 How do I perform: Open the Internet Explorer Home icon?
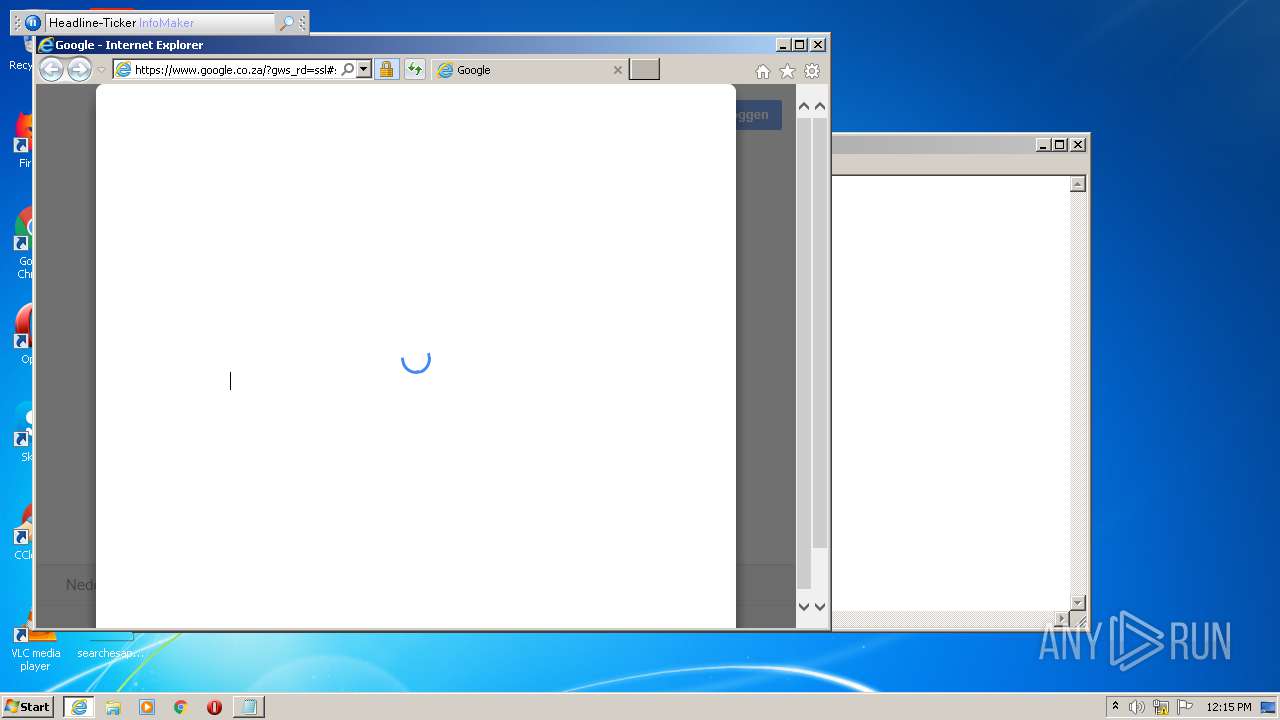coord(763,71)
